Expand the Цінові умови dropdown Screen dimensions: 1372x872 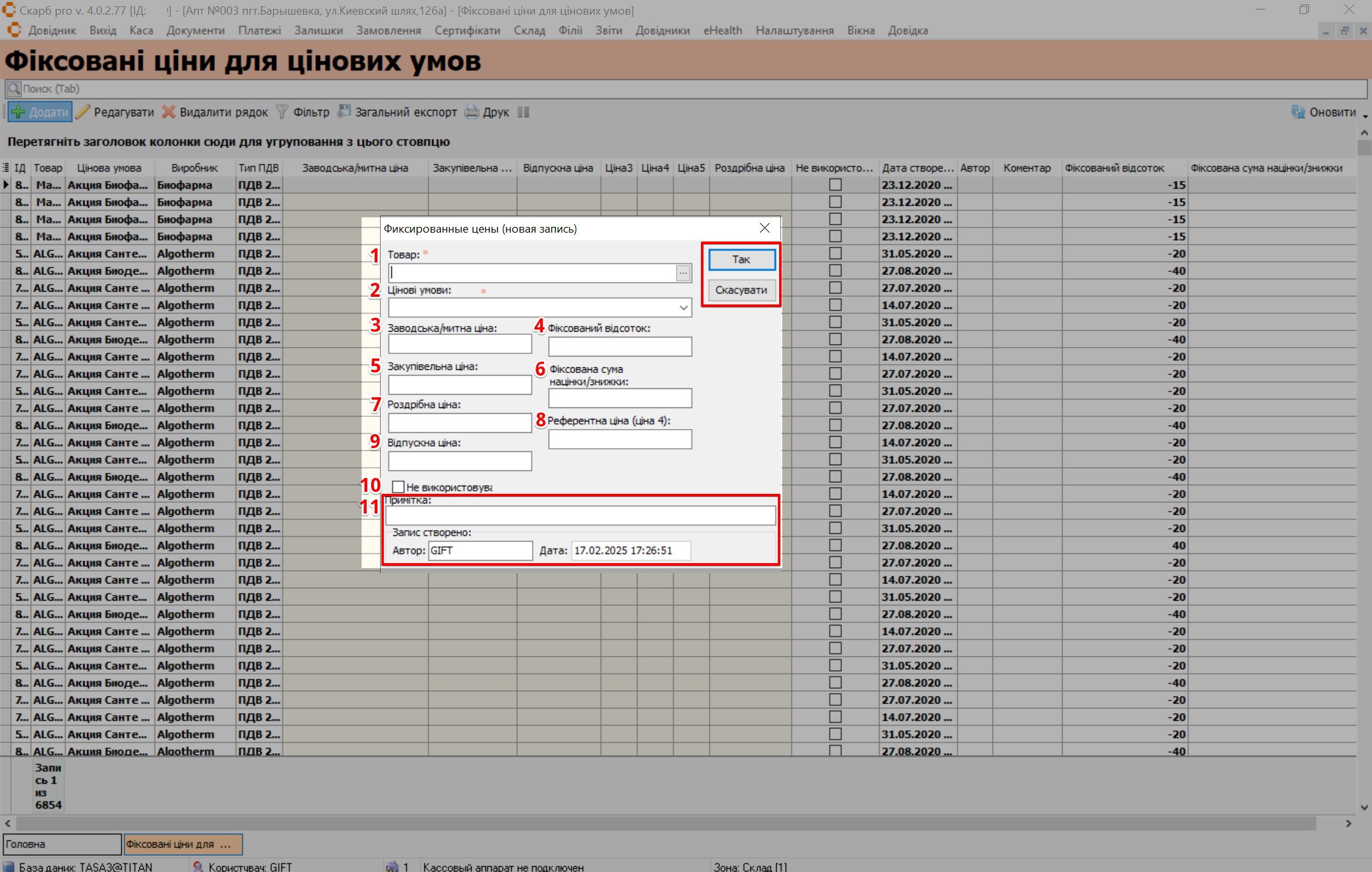click(x=683, y=308)
